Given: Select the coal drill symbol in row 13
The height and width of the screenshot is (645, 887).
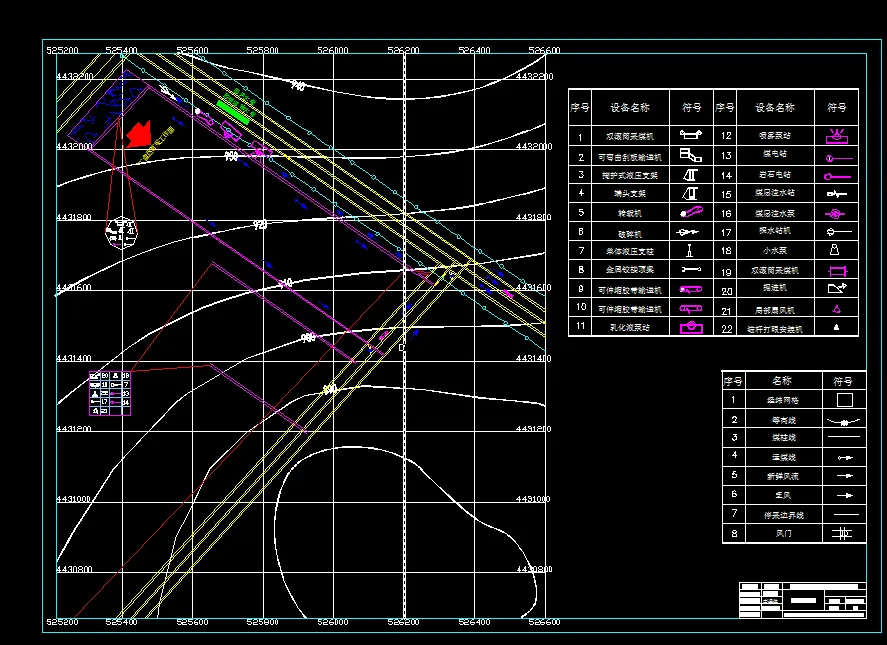Looking at the screenshot, I should click(x=838, y=158).
